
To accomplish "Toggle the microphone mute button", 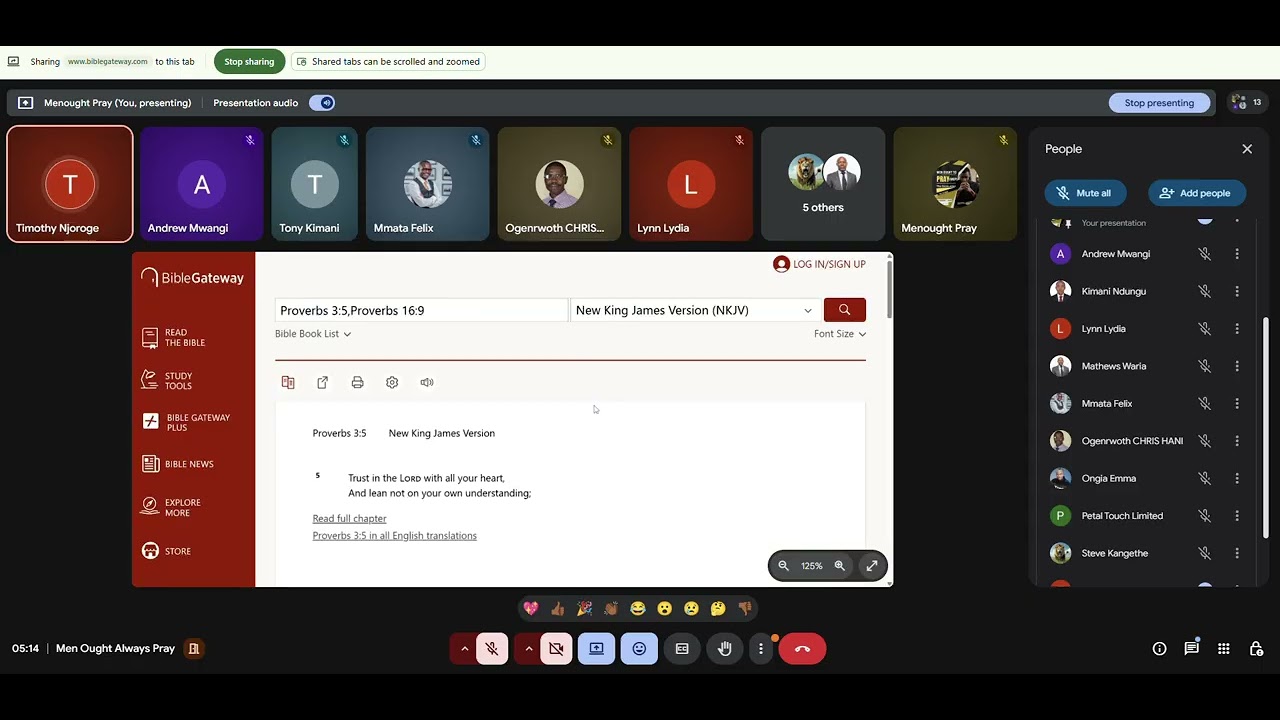I will (492, 649).
